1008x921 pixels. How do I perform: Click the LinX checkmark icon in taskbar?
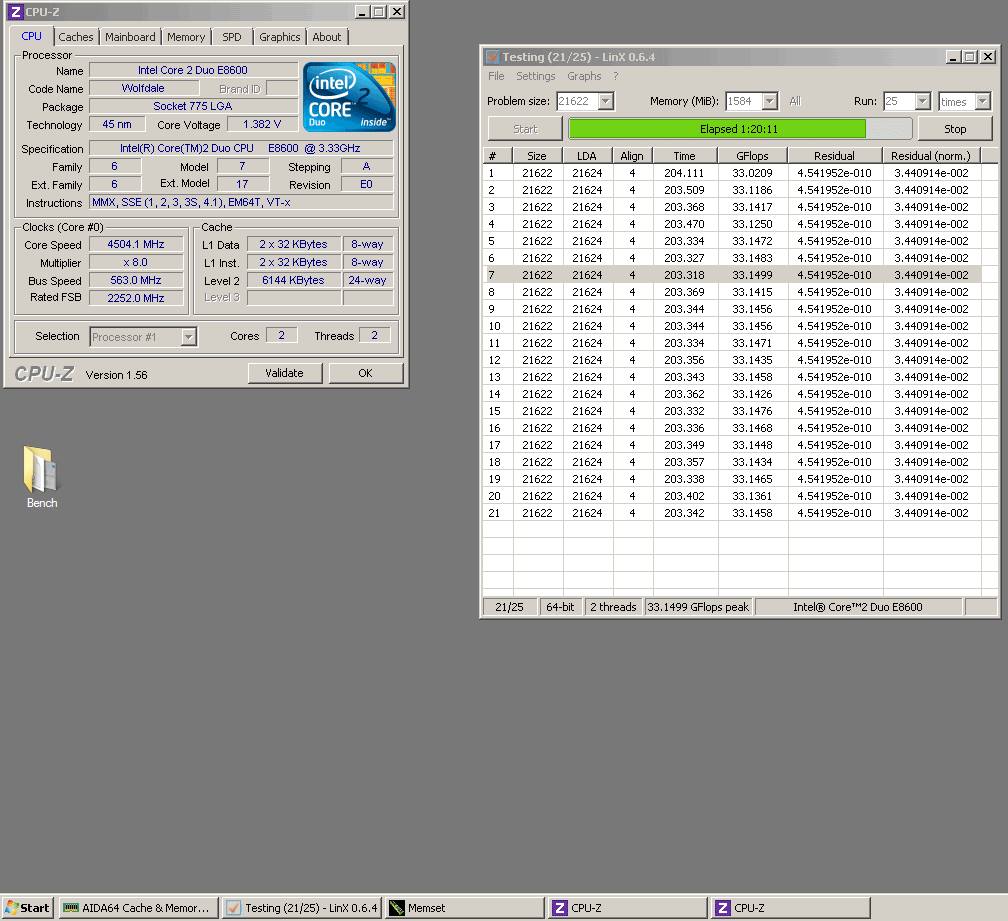(x=233, y=908)
